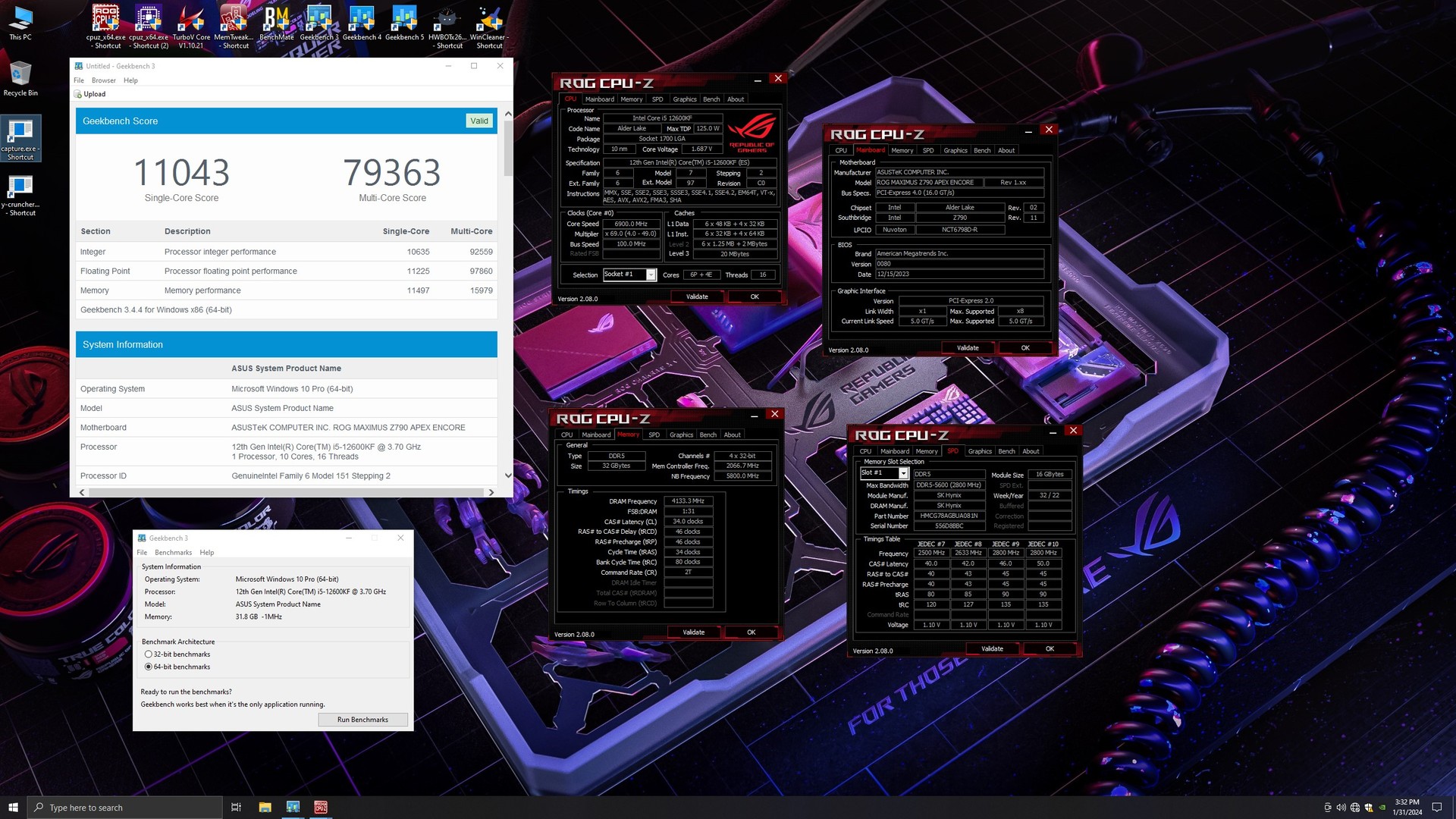Screen dimensions: 1456x819
Task: Open Benchmarks menu in small Geekbench window
Action: click(173, 553)
